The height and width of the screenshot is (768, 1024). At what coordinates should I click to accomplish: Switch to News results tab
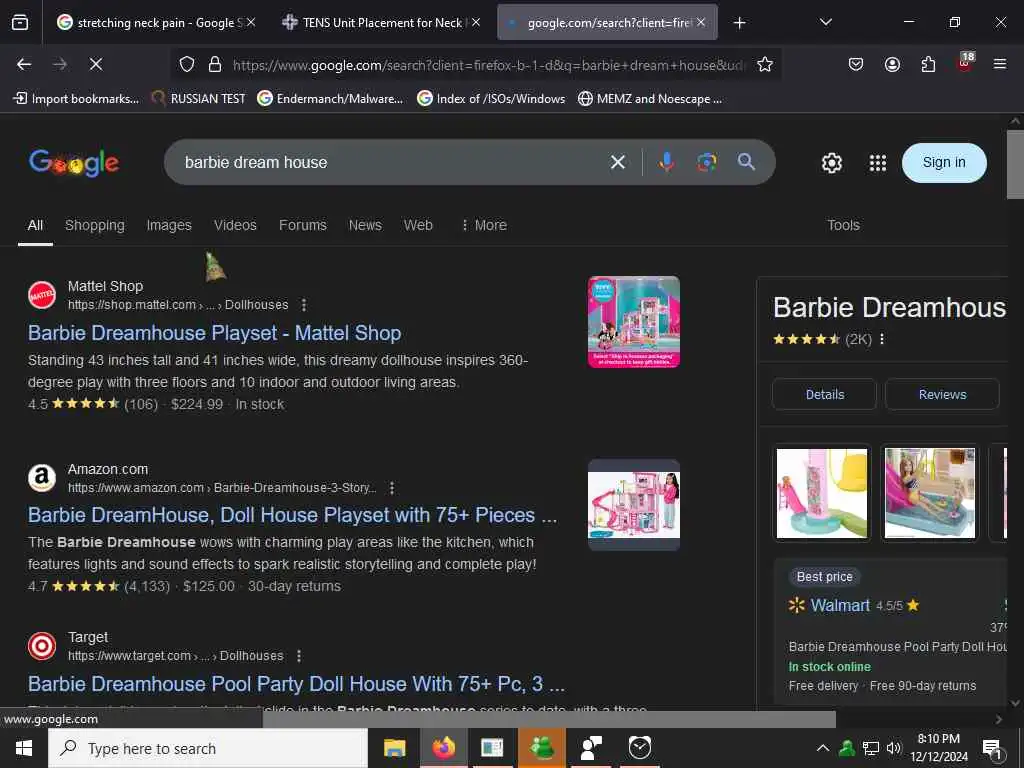click(365, 225)
